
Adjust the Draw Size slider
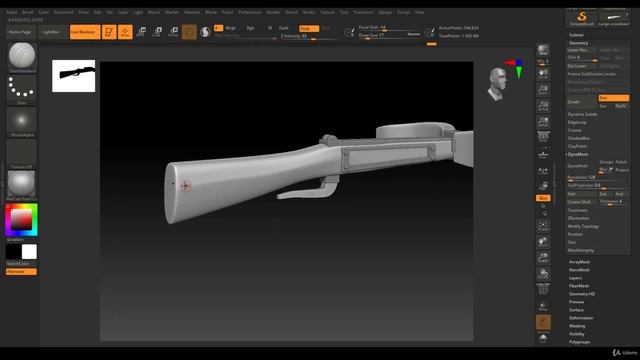click(389, 36)
